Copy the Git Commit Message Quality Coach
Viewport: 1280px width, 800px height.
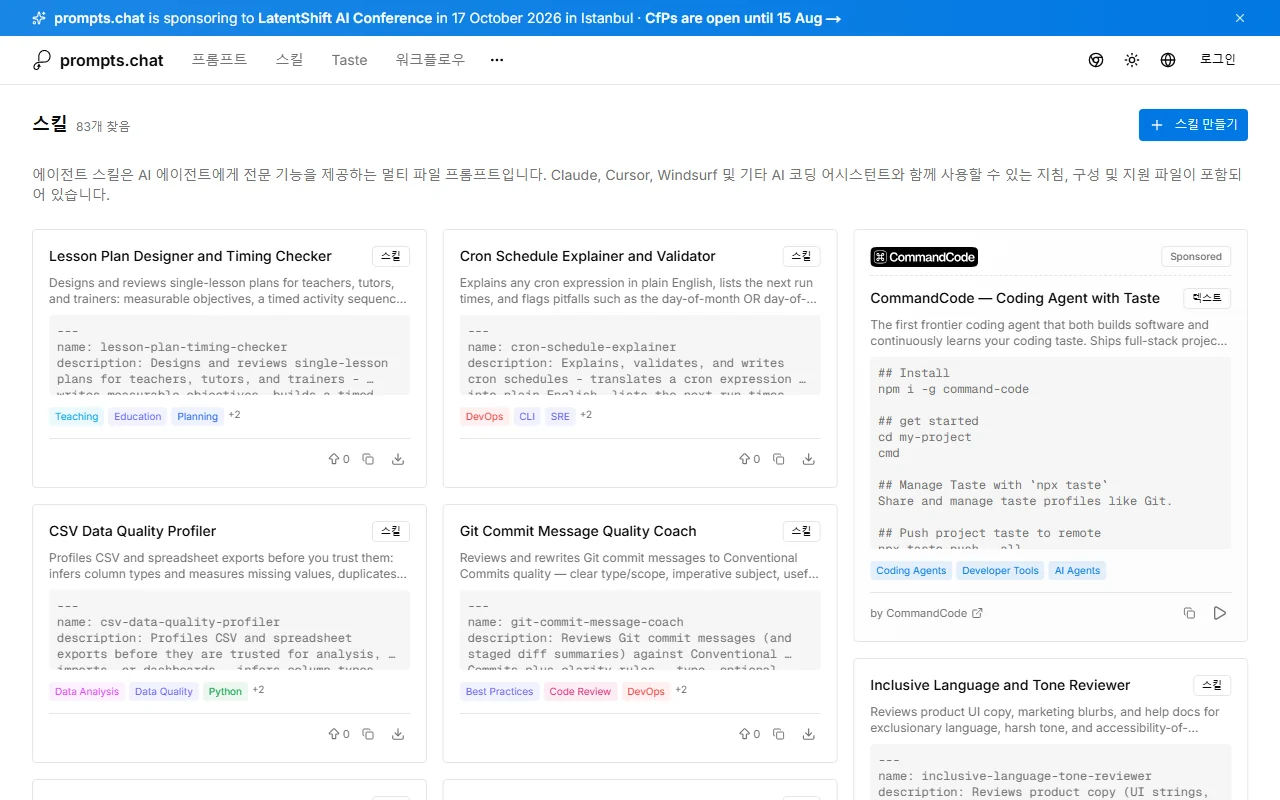tap(779, 734)
